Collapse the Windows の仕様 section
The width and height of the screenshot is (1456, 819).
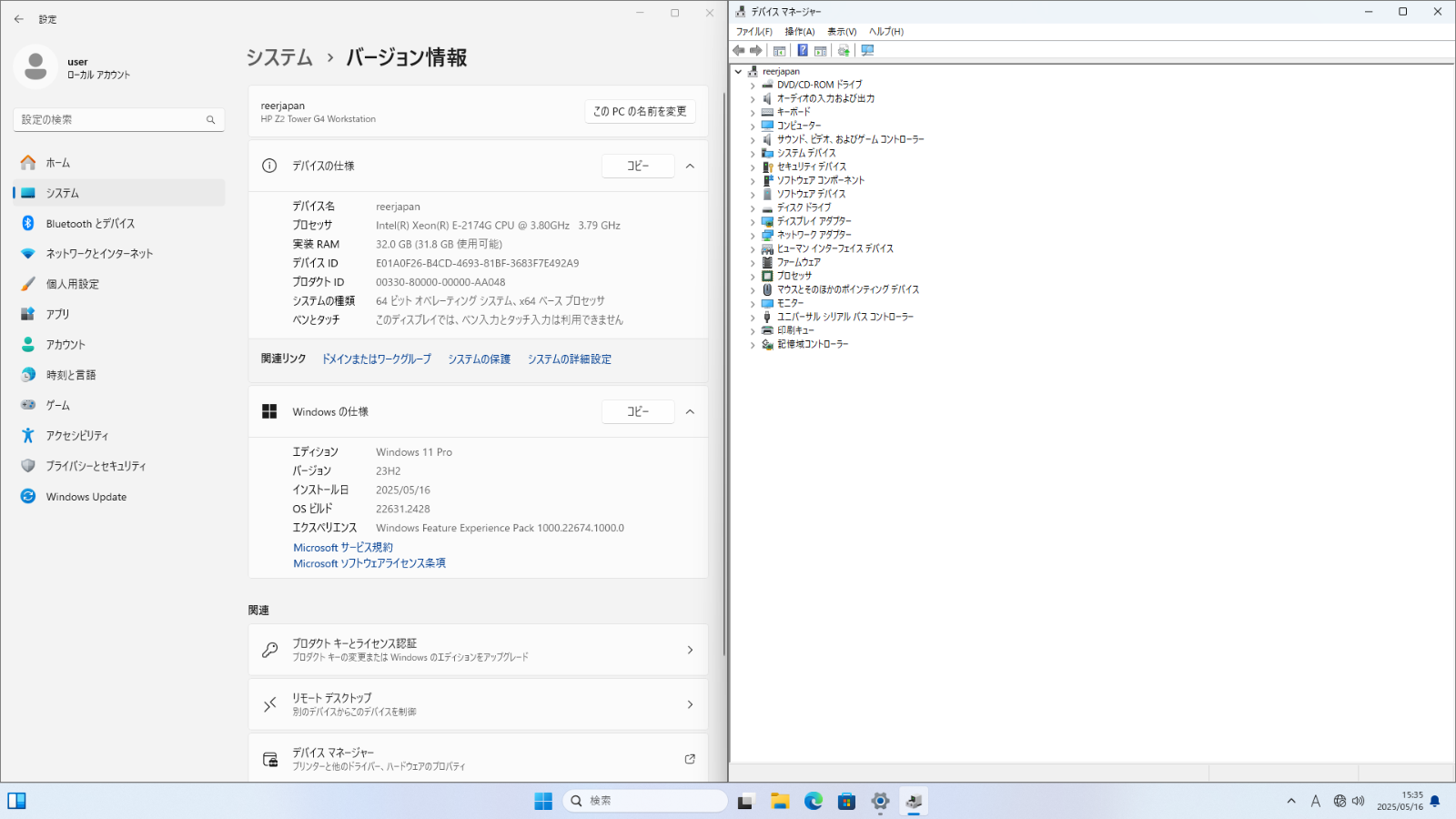[690, 411]
